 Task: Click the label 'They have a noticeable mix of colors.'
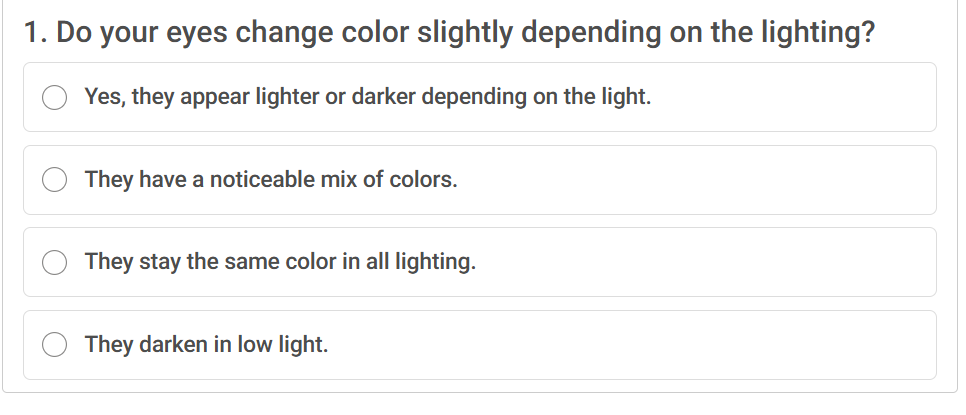271,181
